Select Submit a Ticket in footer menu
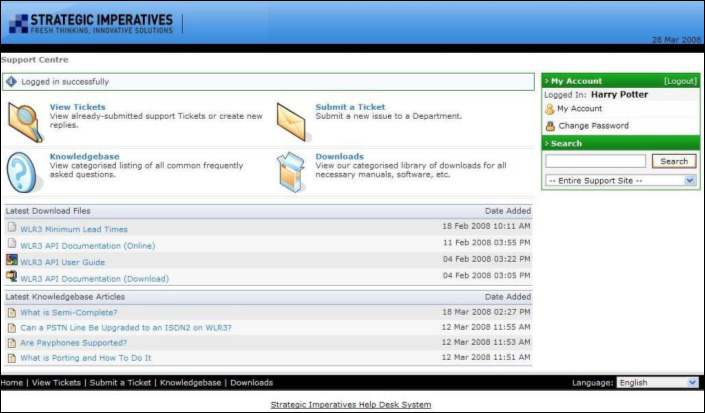 coord(120,382)
